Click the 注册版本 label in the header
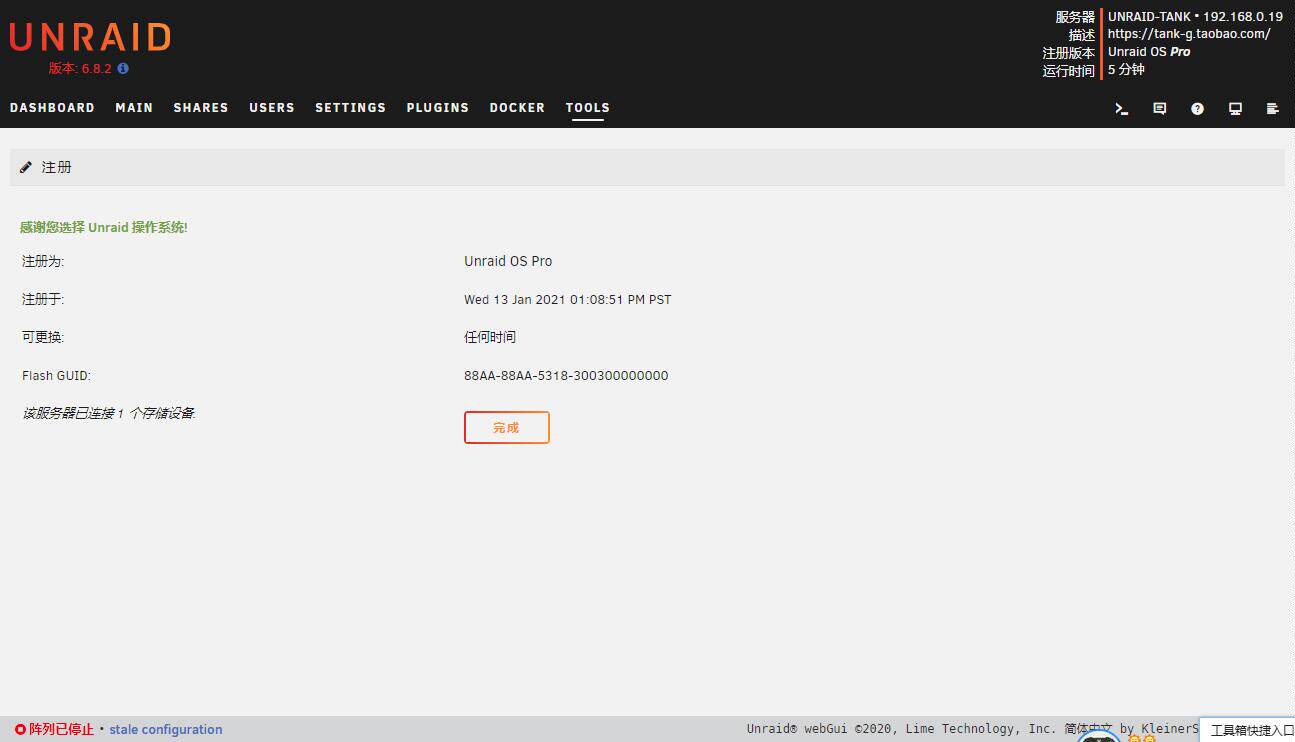The height and width of the screenshot is (742, 1295). tap(1069, 53)
